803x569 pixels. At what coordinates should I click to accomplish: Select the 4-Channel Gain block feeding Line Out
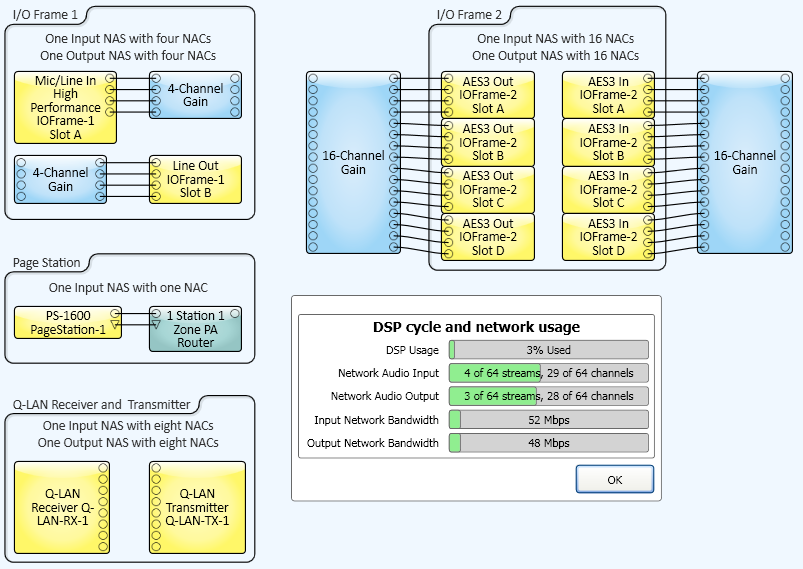tap(60, 180)
